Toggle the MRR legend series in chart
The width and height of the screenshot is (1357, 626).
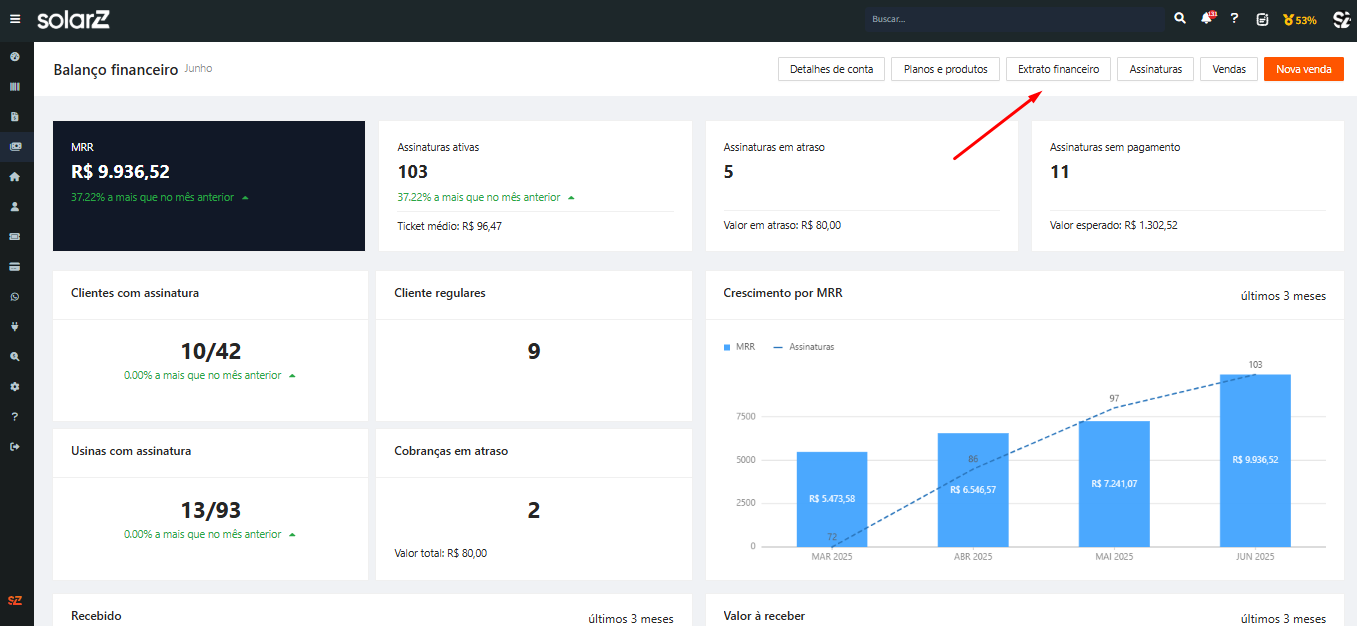(739, 347)
